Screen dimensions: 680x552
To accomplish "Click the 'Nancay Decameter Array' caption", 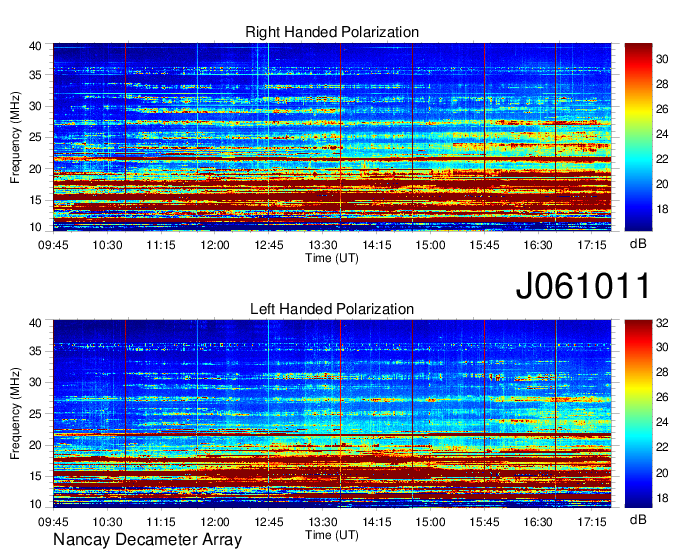I will [147, 540].
